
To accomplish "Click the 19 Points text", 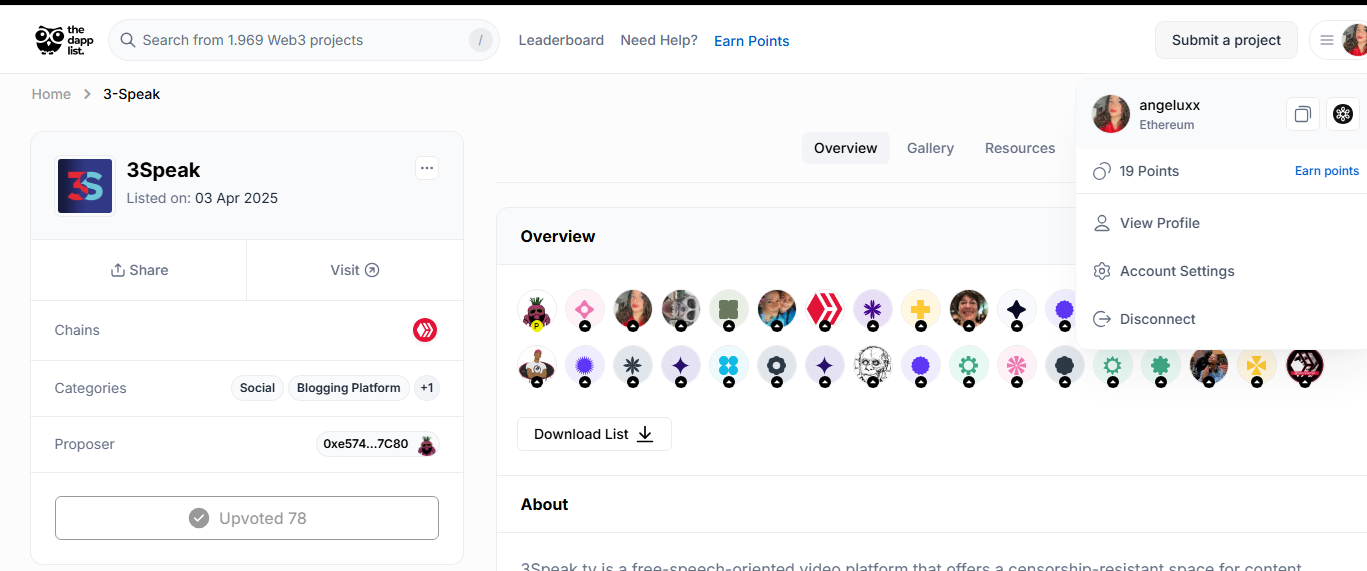I will (x=1149, y=171).
